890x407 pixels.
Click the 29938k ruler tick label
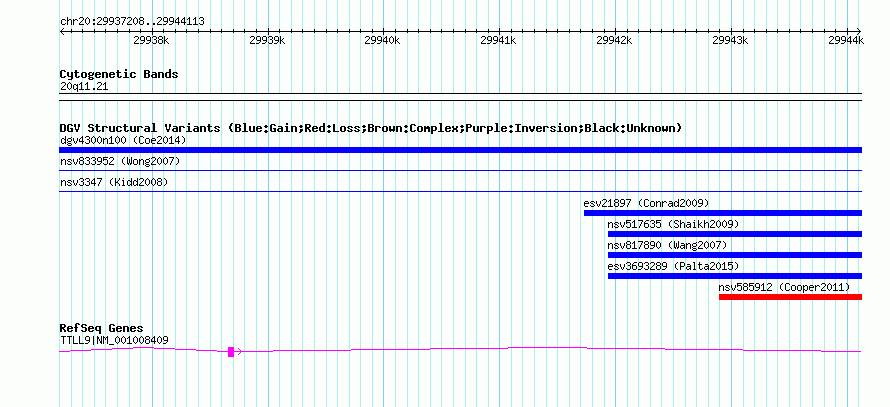click(151, 40)
